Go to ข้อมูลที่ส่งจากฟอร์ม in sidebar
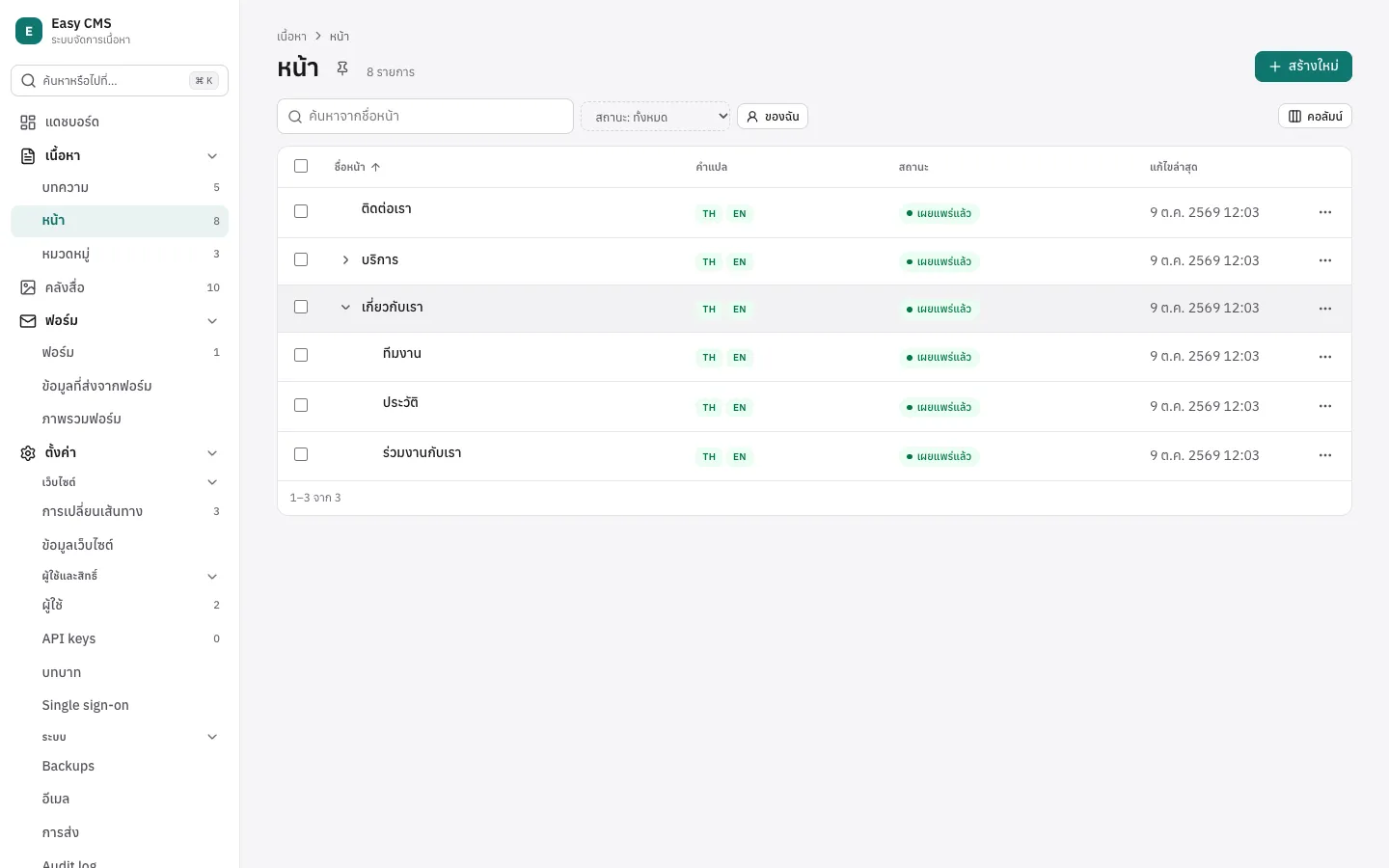 pos(120,386)
